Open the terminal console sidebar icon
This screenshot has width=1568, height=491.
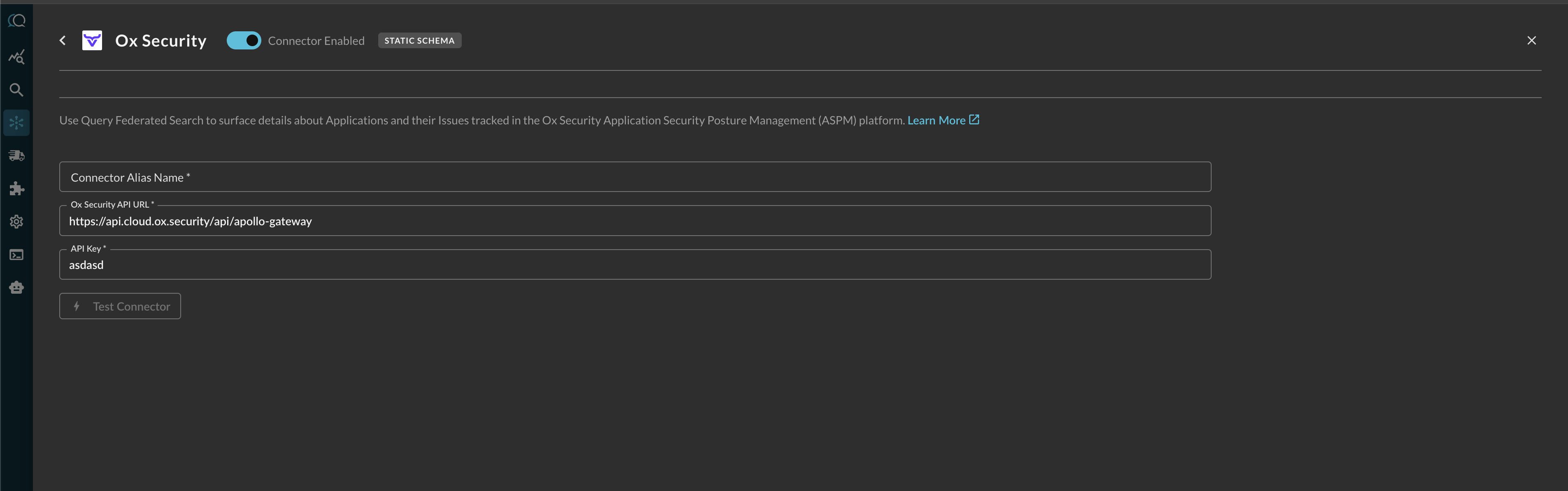16,255
